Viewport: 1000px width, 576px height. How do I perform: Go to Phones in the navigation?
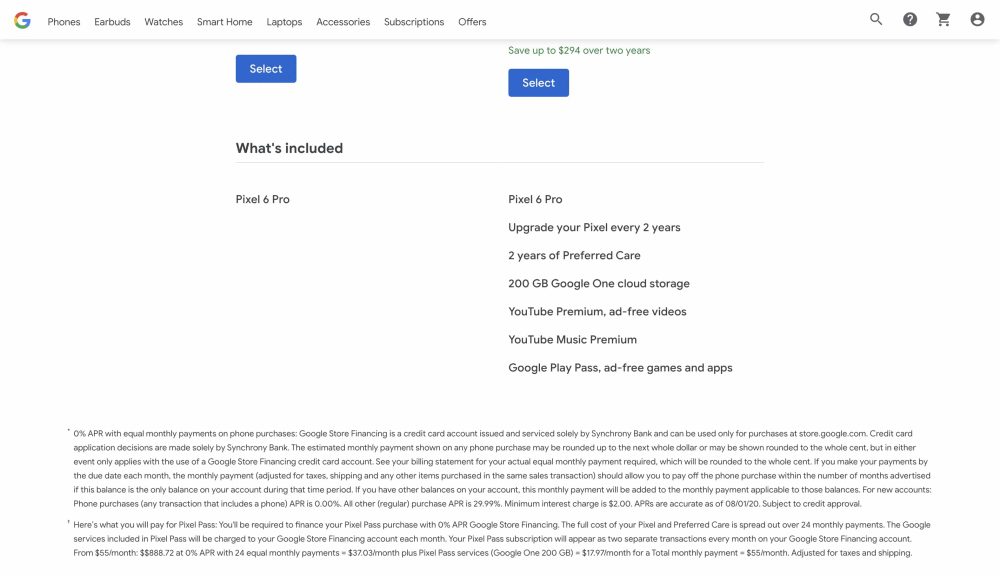pyautogui.click(x=64, y=22)
